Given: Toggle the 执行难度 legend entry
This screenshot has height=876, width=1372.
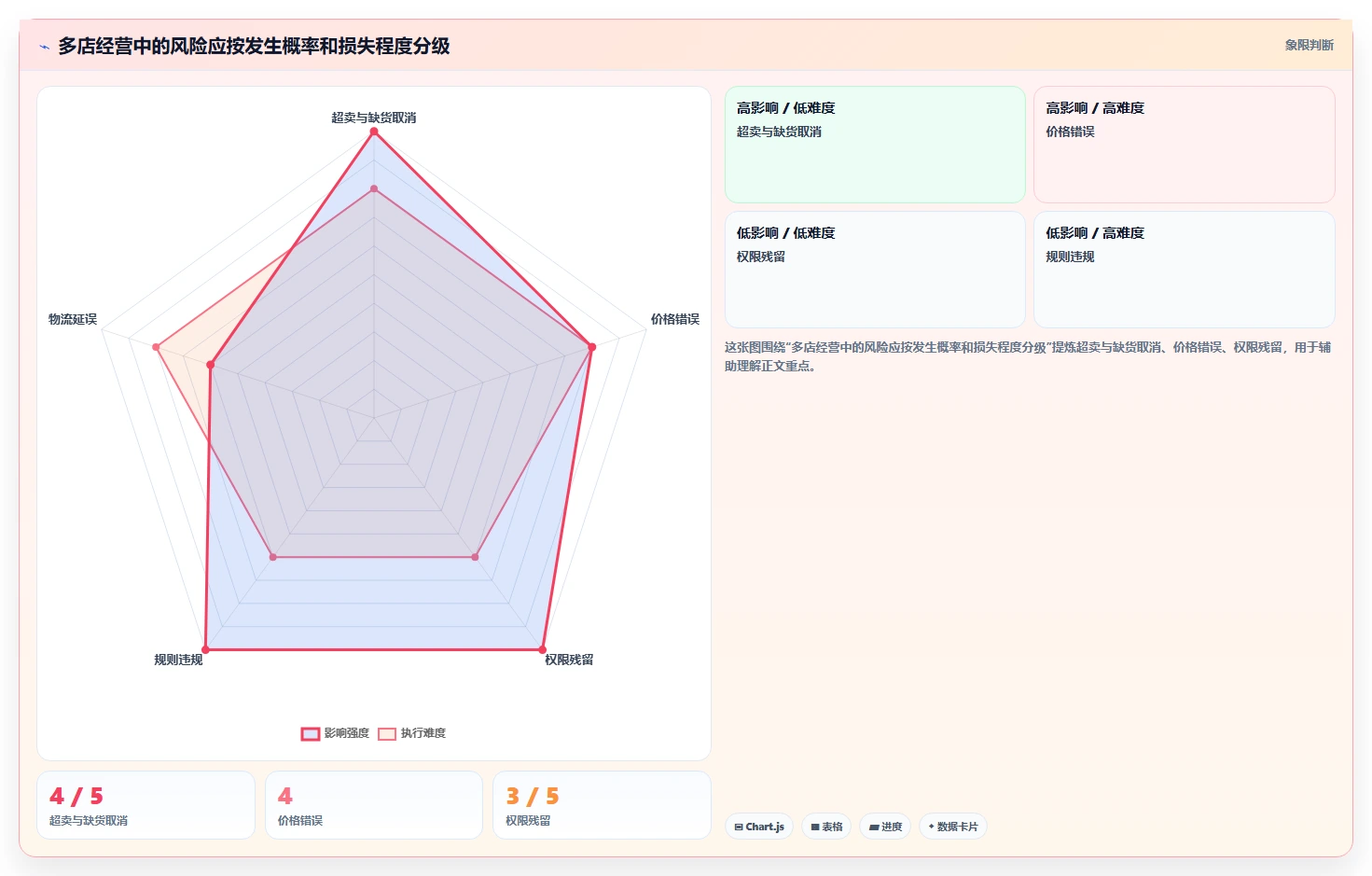Looking at the screenshot, I should pyautogui.click(x=412, y=733).
